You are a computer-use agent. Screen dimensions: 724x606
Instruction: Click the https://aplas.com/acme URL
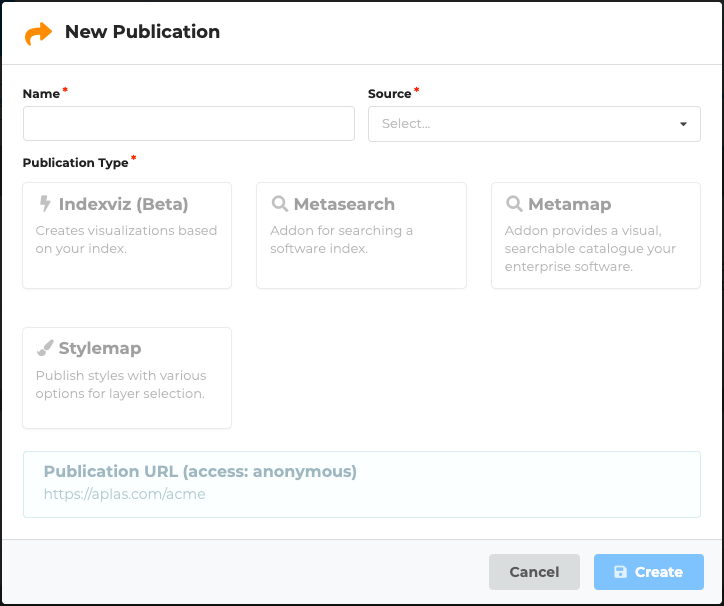(124, 494)
